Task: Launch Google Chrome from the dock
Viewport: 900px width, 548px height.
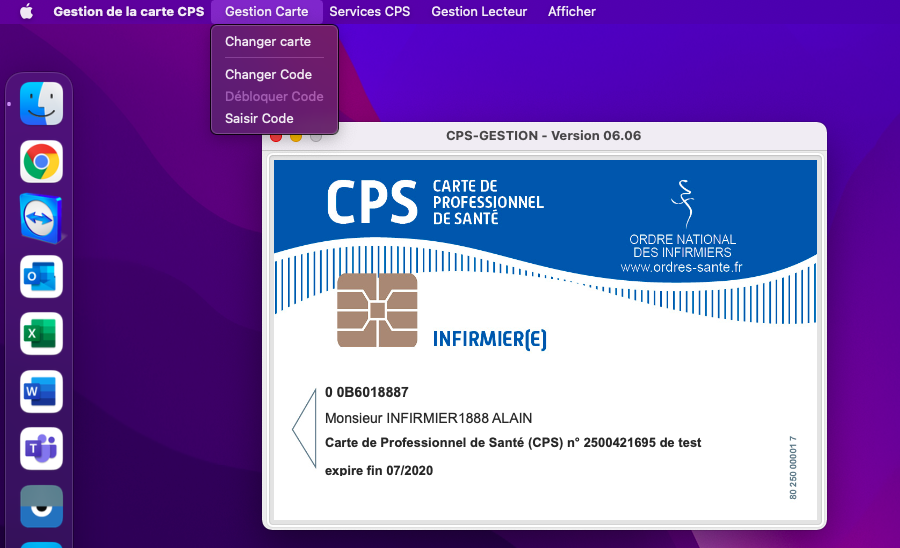Action: (x=41, y=161)
